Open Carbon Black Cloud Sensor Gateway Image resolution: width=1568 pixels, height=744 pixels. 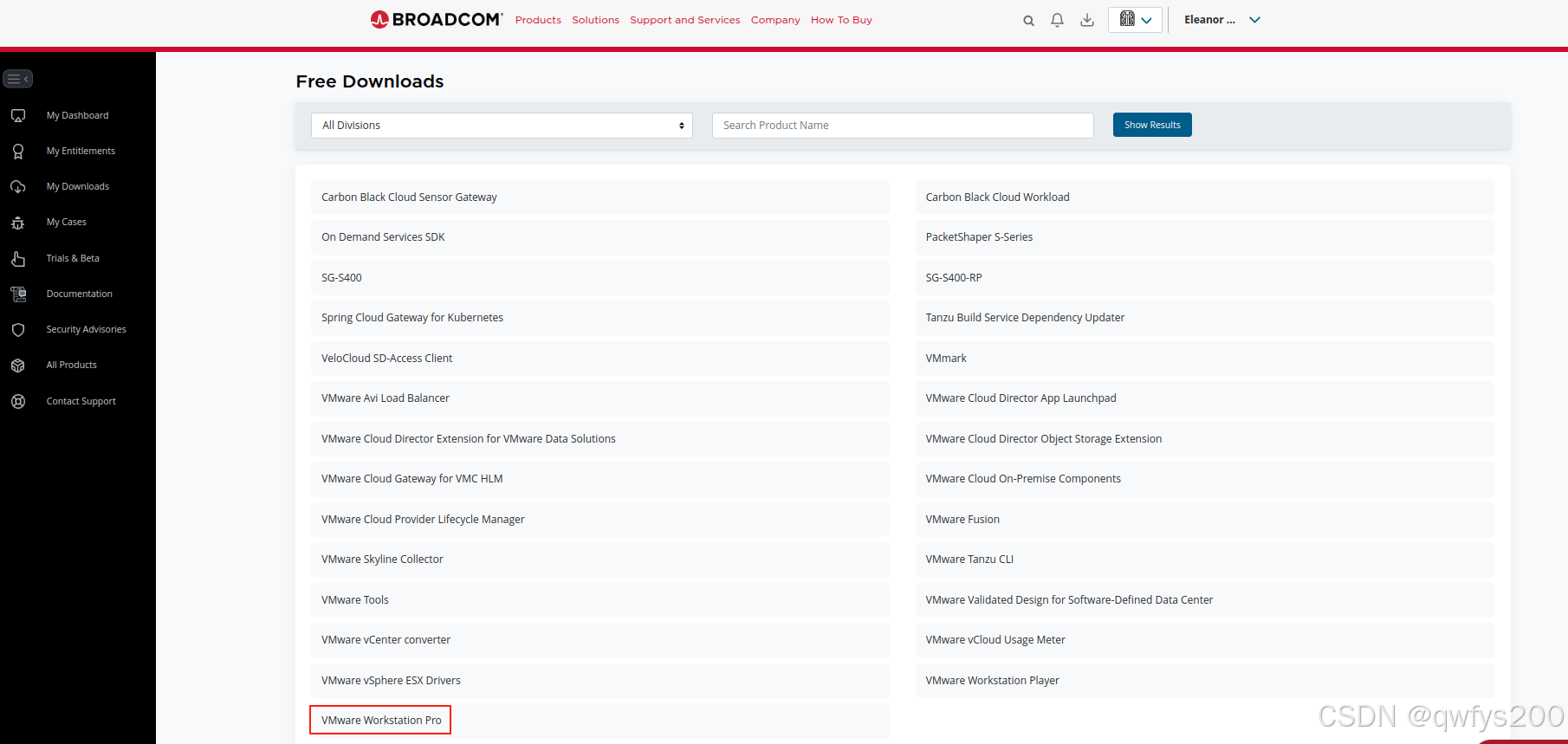(600, 197)
